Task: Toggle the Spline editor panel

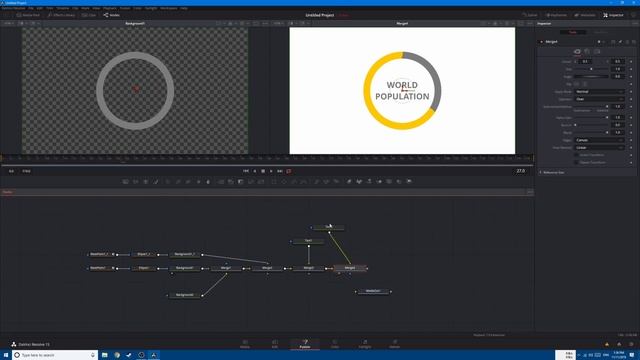Action: pos(530,15)
